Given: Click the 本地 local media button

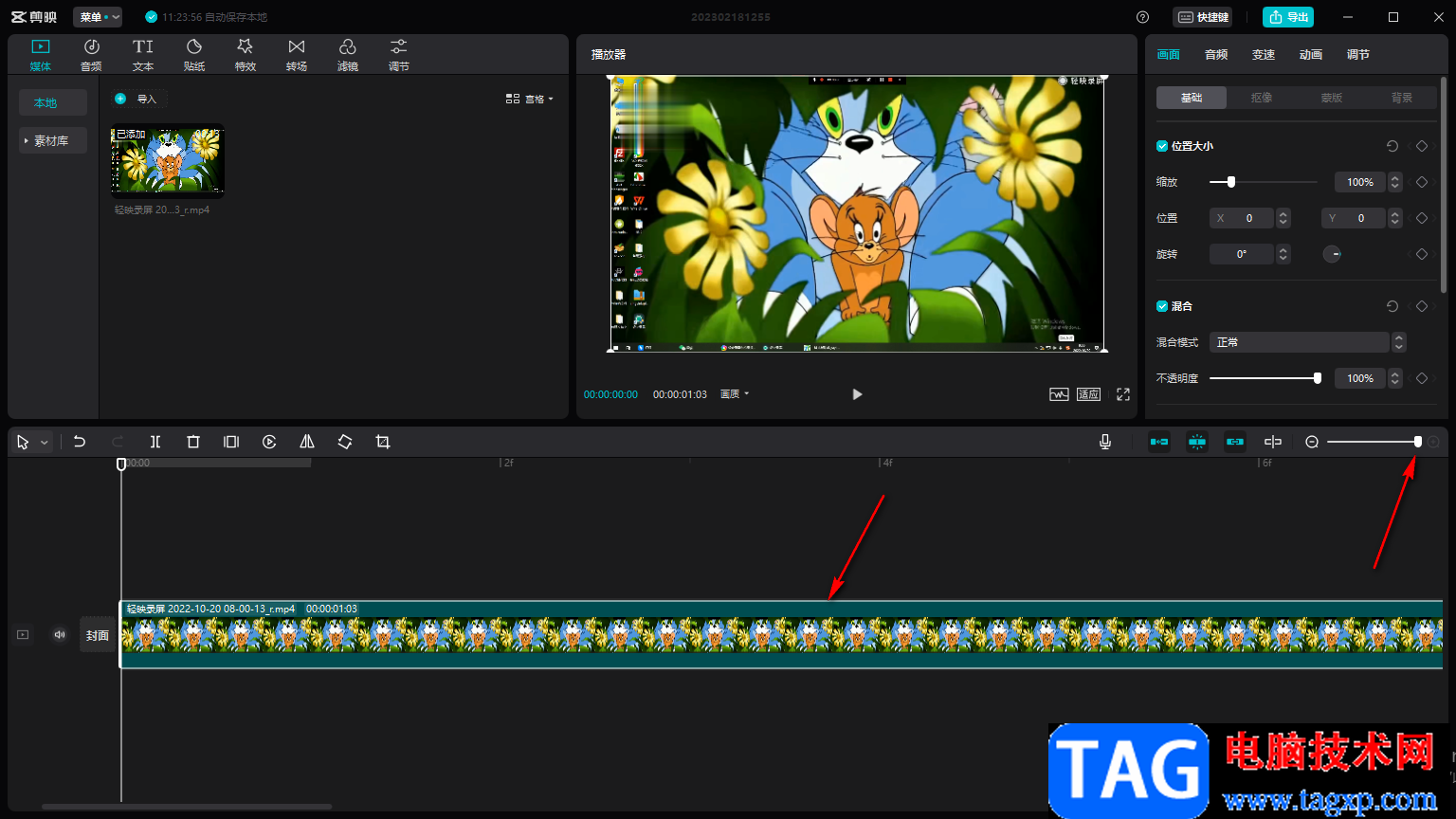Looking at the screenshot, I should click(x=53, y=102).
